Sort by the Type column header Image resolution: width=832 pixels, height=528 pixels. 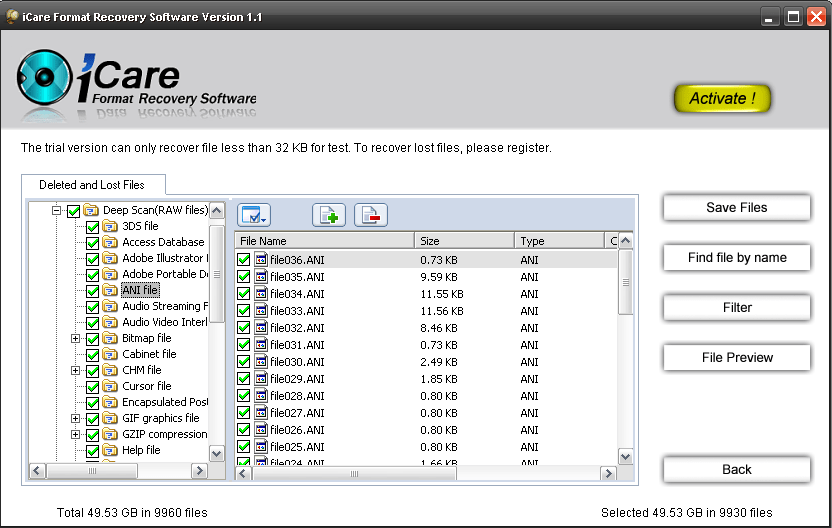click(x=559, y=241)
